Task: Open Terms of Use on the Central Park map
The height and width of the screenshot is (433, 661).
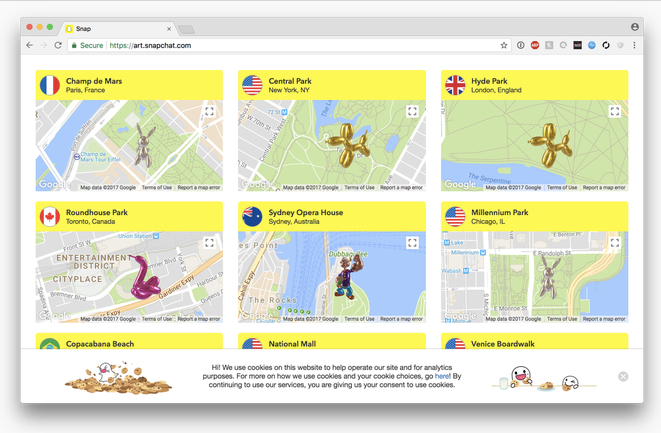Action: coord(360,188)
